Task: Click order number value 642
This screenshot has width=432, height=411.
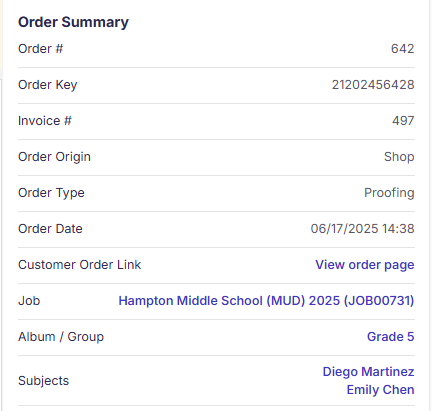Action: [x=403, y=49]
